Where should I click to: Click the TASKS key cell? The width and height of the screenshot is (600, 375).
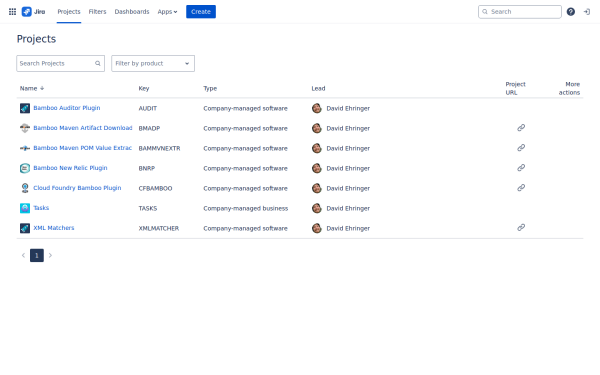pyautogui.click(x=148, y=208)
